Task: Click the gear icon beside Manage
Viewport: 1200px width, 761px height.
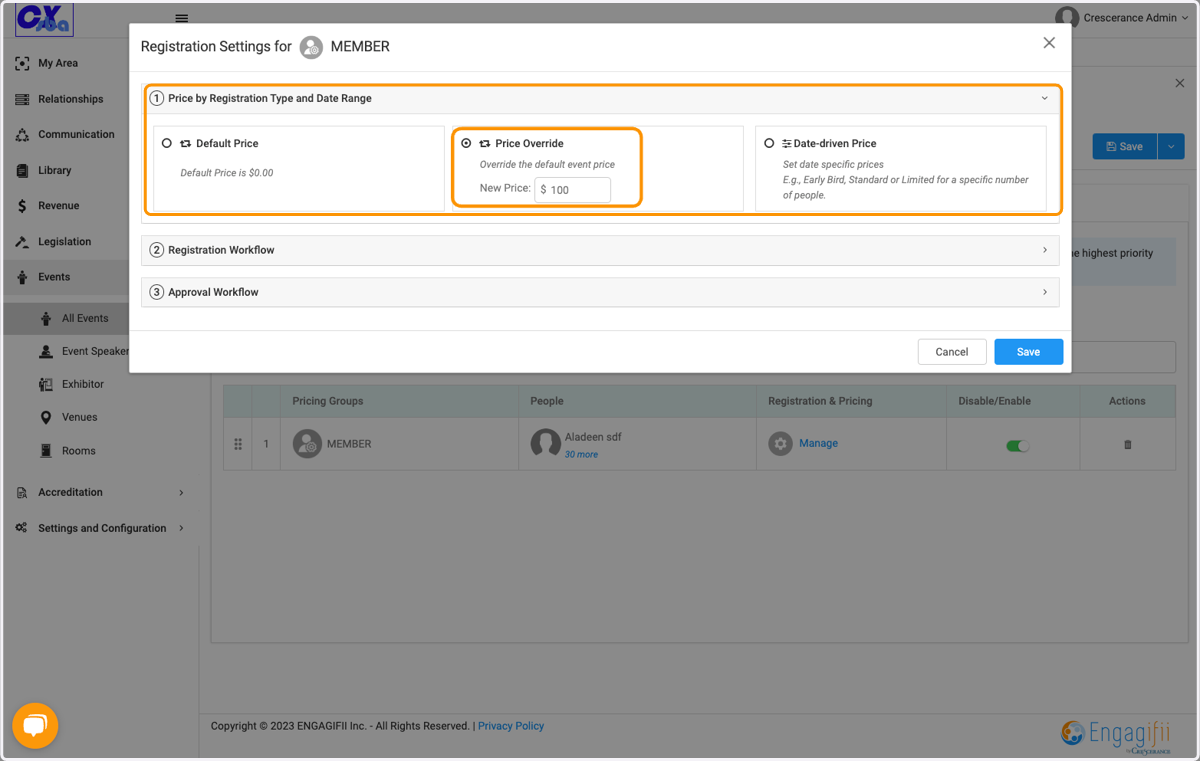Action: pos(780,443)
